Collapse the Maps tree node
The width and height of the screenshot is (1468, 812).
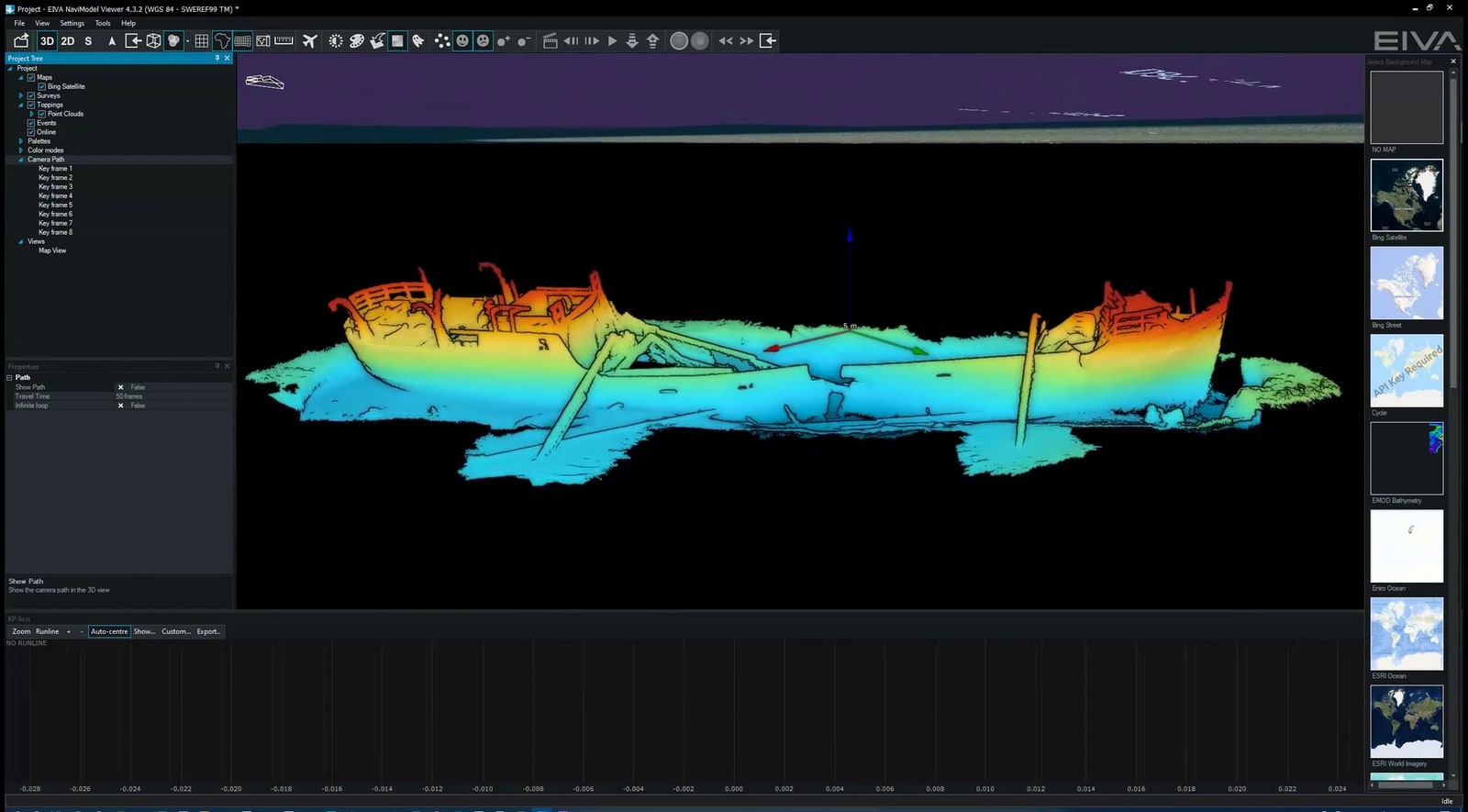coord(21,77)
